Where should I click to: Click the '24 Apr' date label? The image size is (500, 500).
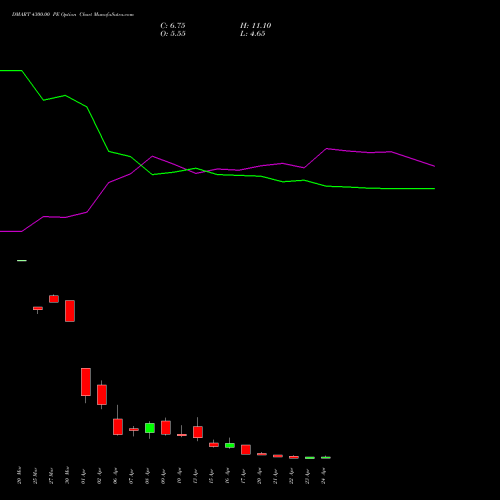tap(323, 476)
